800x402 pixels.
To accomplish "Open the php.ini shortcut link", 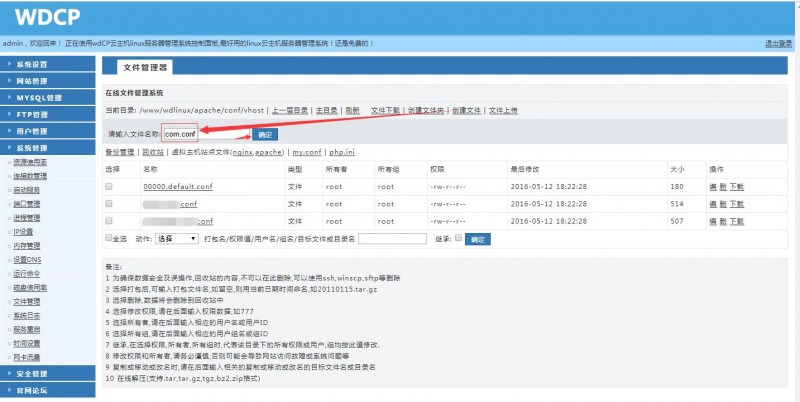I will pyautogui.click(x=342, y=152).
